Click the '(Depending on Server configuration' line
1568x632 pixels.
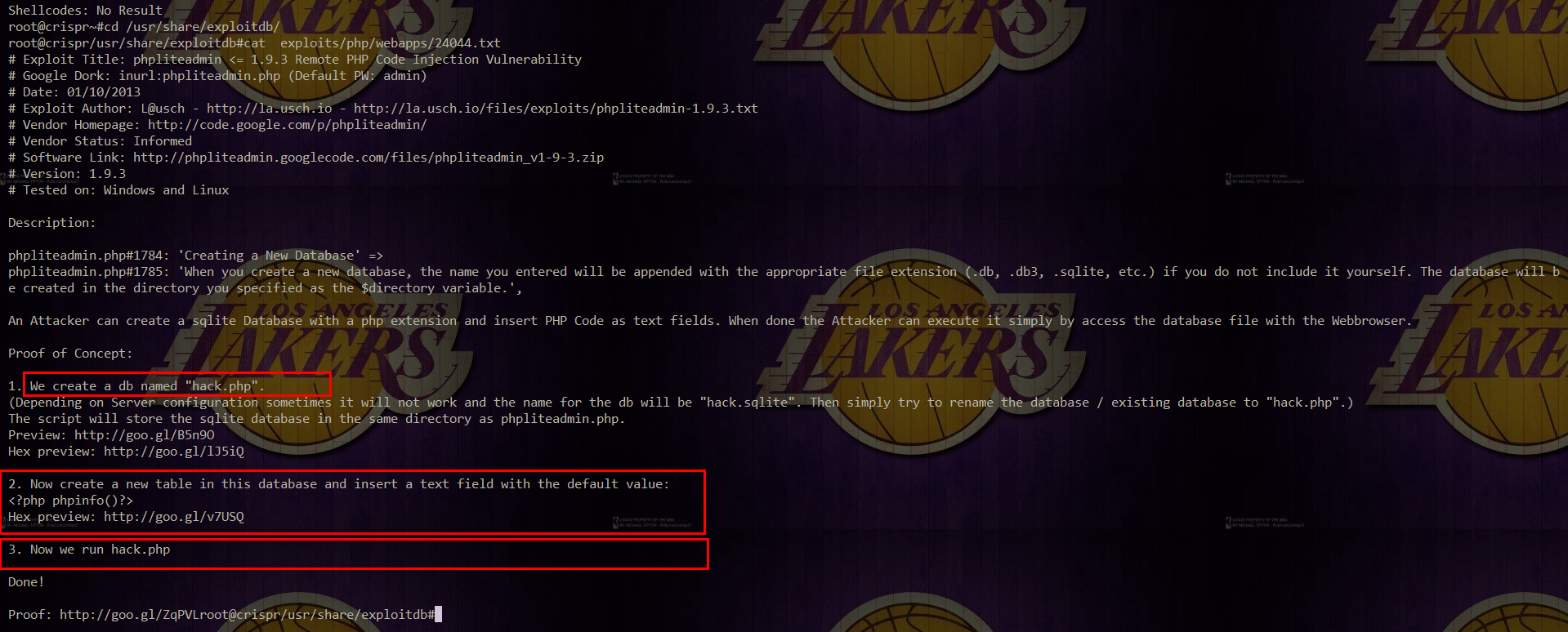pyautogui.click(x=681, y=403)
